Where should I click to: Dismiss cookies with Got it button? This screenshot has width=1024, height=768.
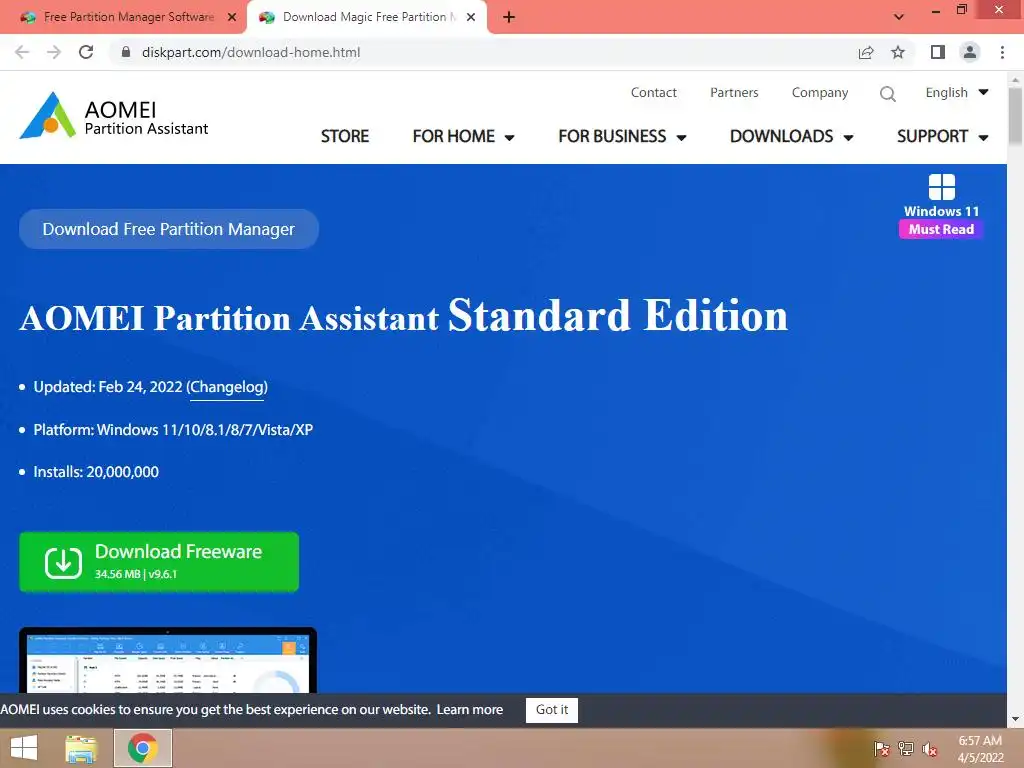point(552,710)
